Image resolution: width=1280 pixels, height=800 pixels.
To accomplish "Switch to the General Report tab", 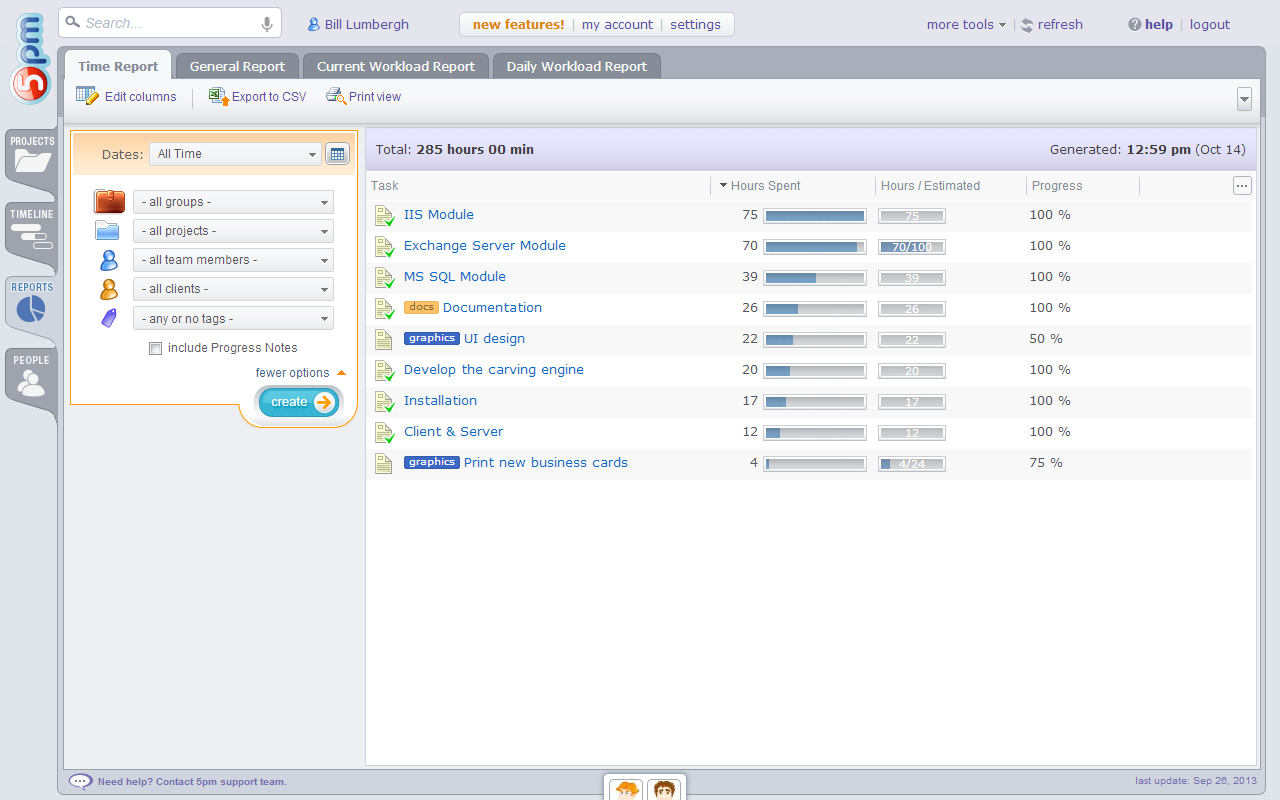I will click(x=237, y=66).
